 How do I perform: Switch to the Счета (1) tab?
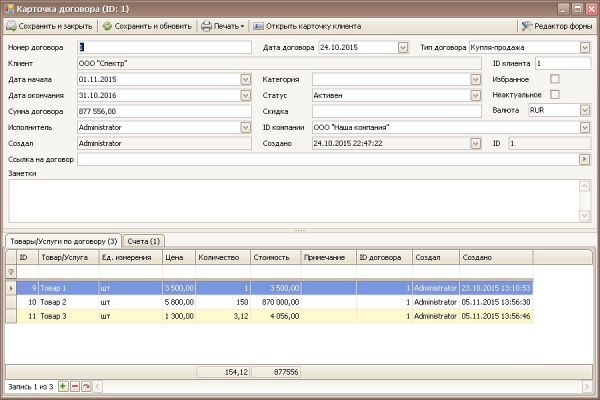[x=143, y=241]
